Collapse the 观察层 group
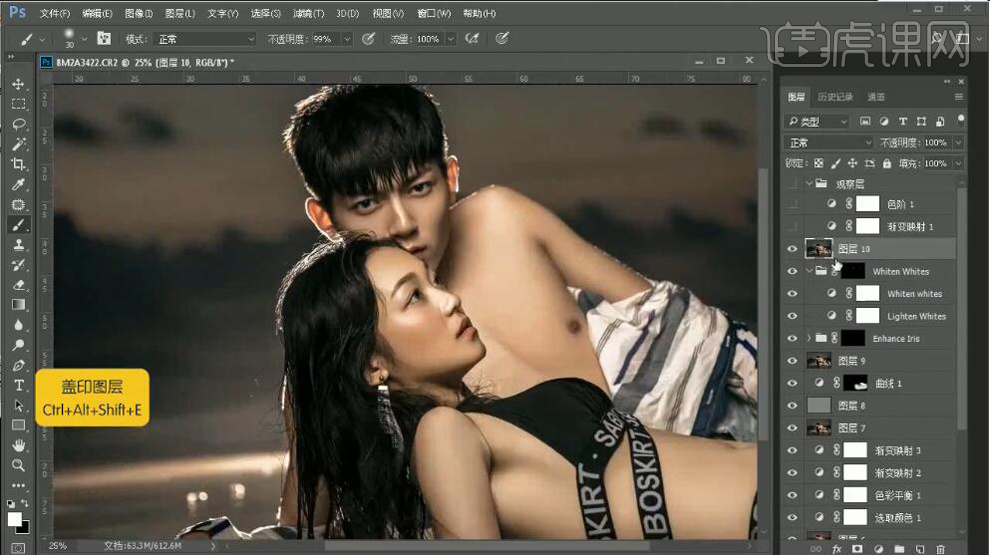The height and width of the screenshot is (555, 990). [809, 184]
